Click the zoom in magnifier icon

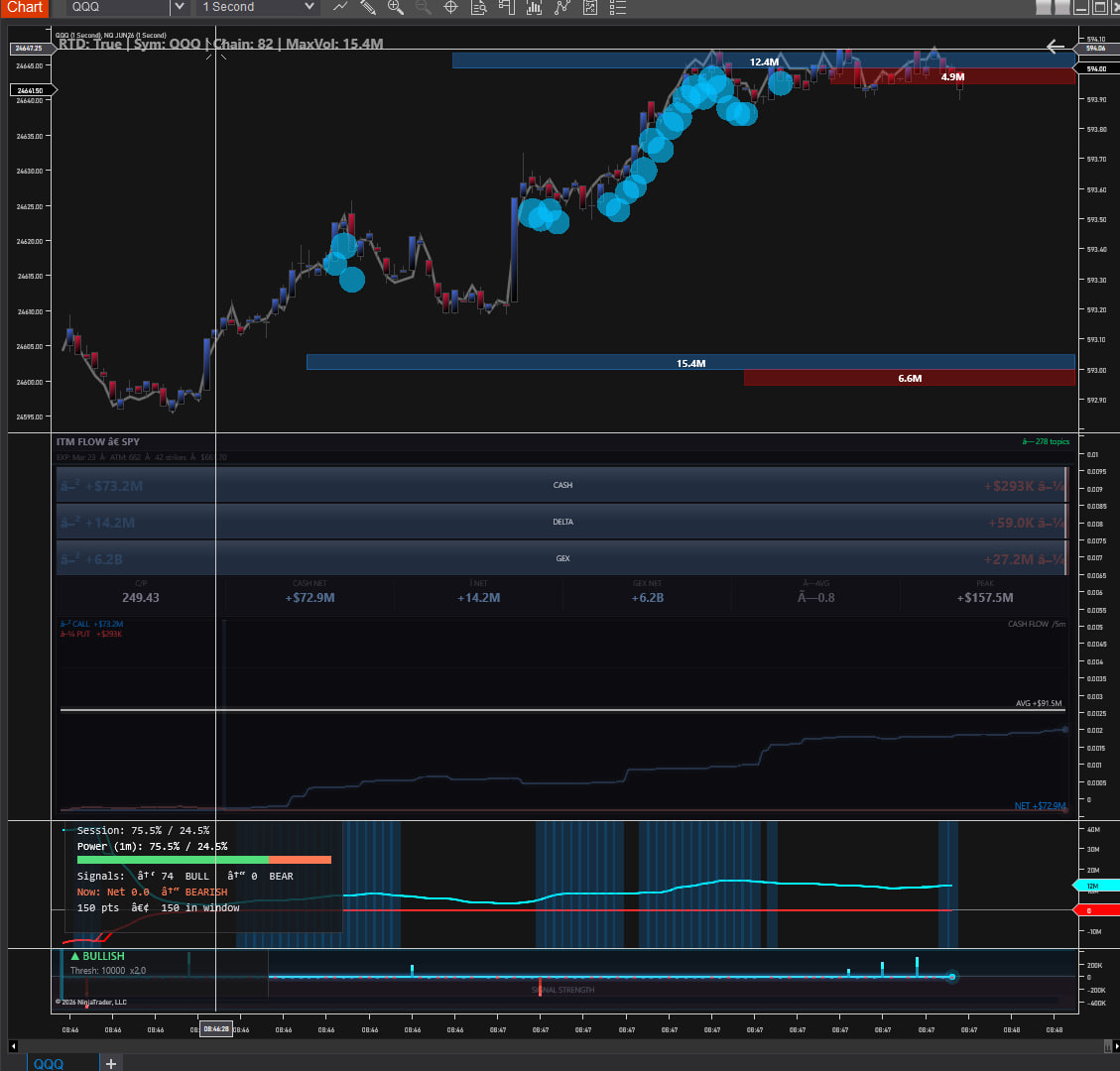396,7
